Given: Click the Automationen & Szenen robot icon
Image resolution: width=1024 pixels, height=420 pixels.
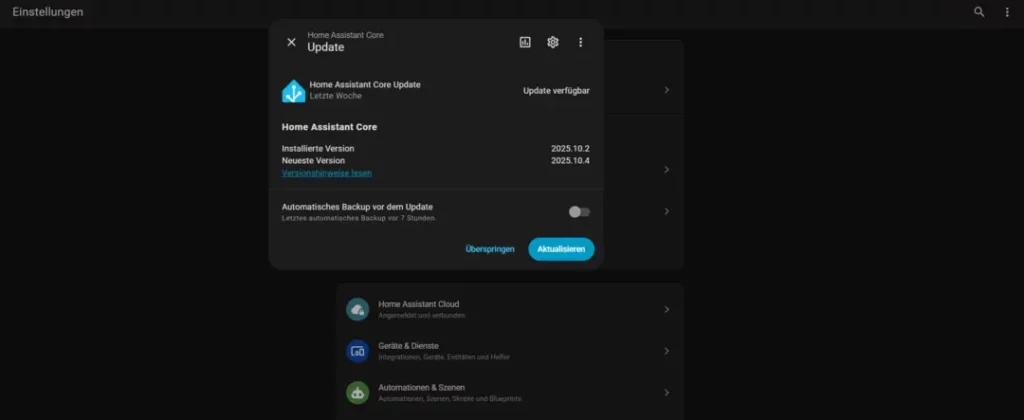Looking at the screenshot, I should tap(358, 392).
